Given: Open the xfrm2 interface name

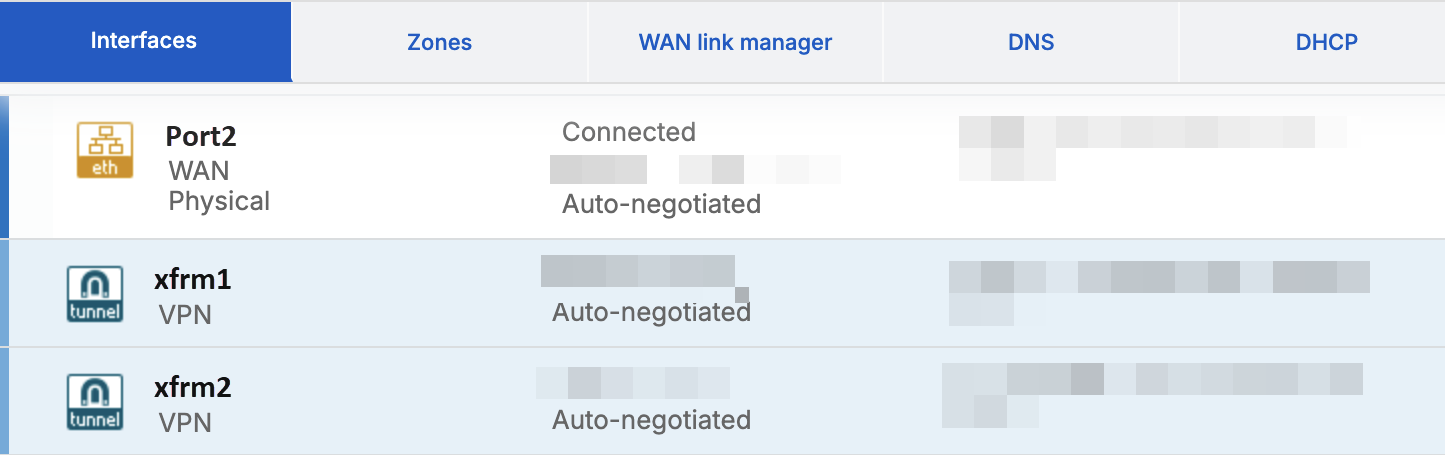Looking at the screenshot, I should coord(193,387).
